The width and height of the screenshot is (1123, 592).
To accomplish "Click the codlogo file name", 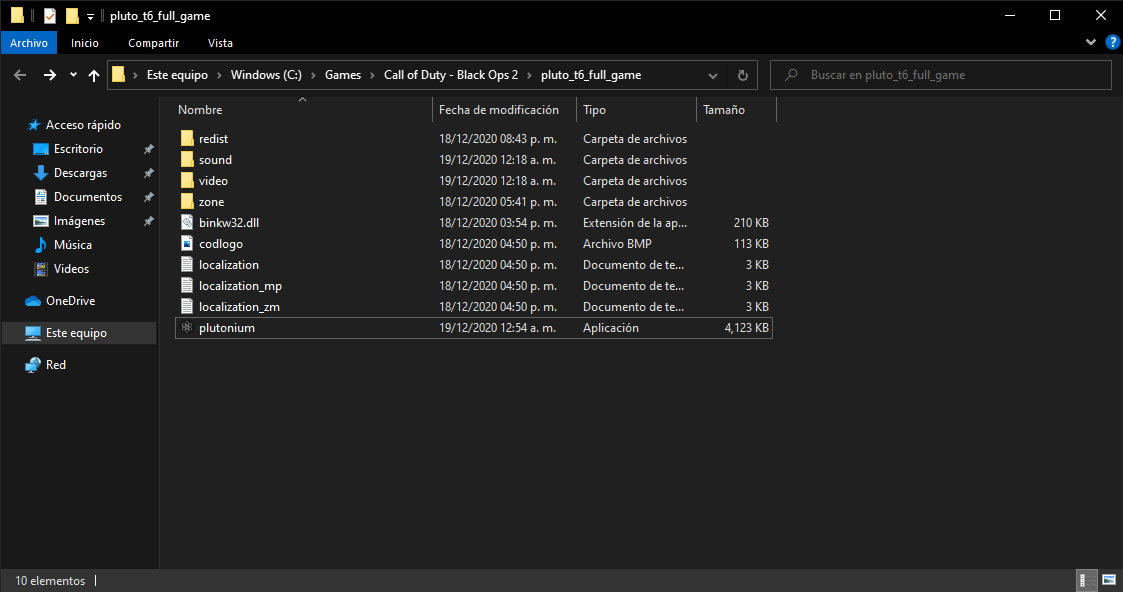I will click(221, 244).
